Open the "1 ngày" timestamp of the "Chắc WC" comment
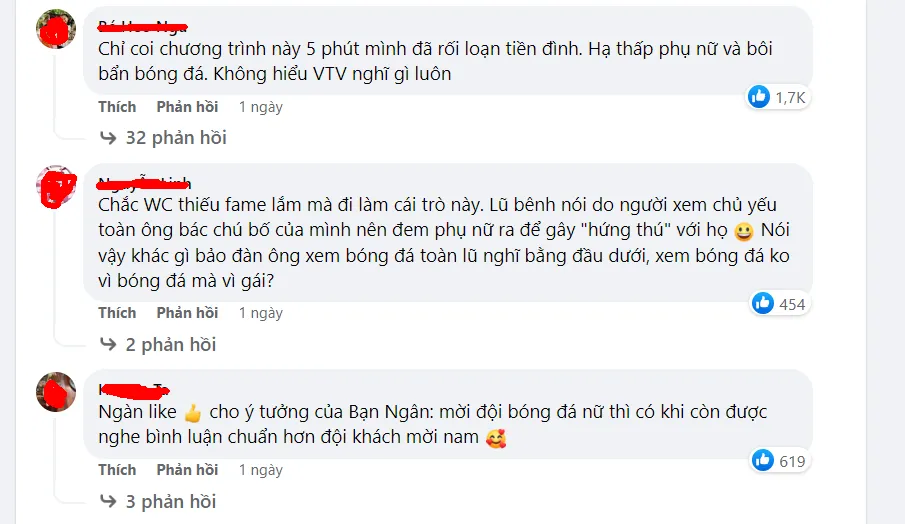Image resolution: width=905 pixels, height=524 pixels. (x=260, y=313)
